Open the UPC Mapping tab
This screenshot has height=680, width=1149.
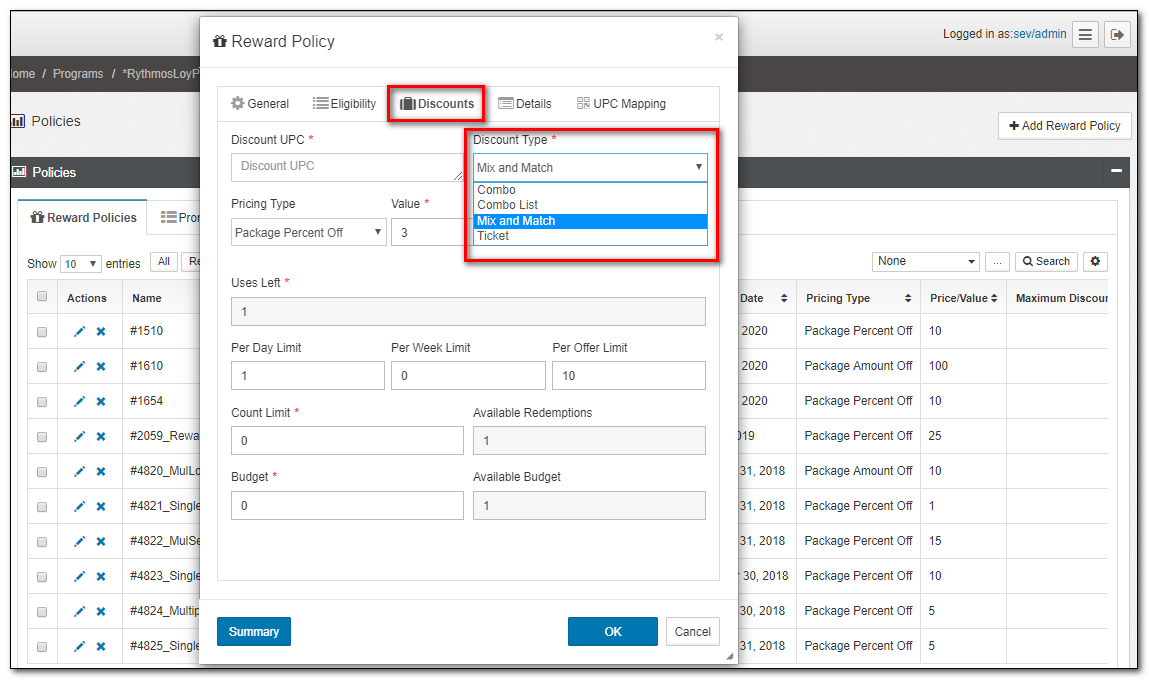tap(621, 104)
